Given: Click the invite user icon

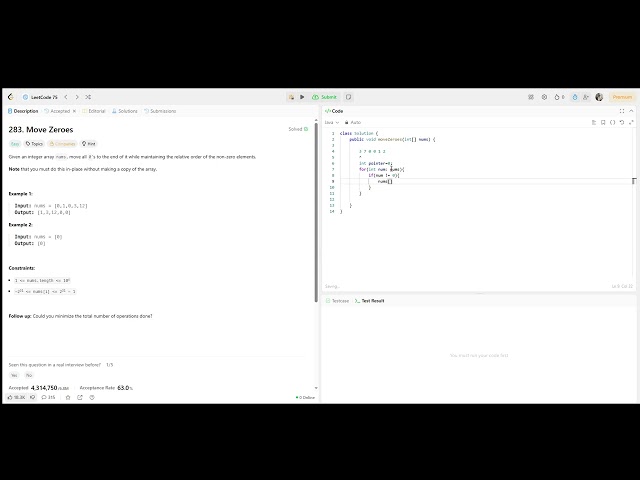Looking at the screenshot, I should click(x=586, y=97).
